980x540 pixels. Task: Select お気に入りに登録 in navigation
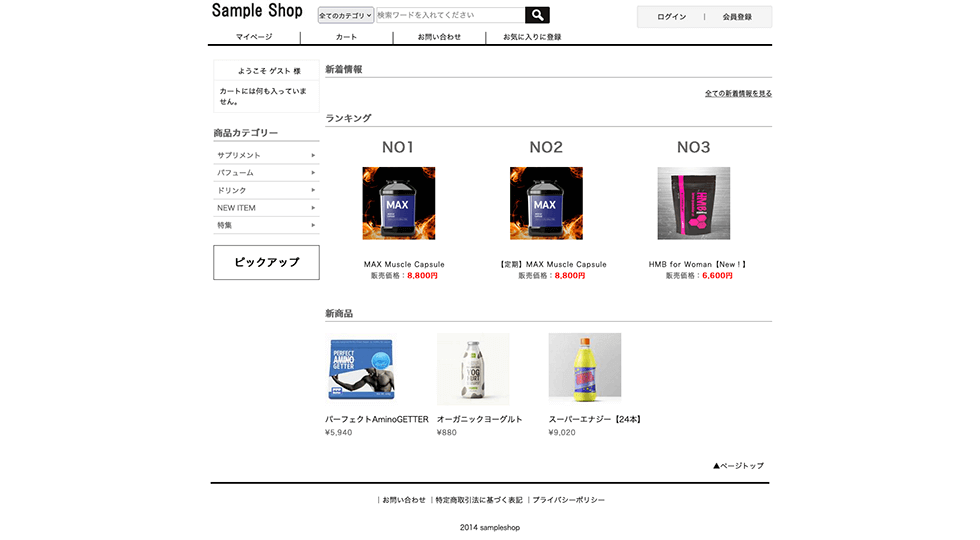(532, 37)
